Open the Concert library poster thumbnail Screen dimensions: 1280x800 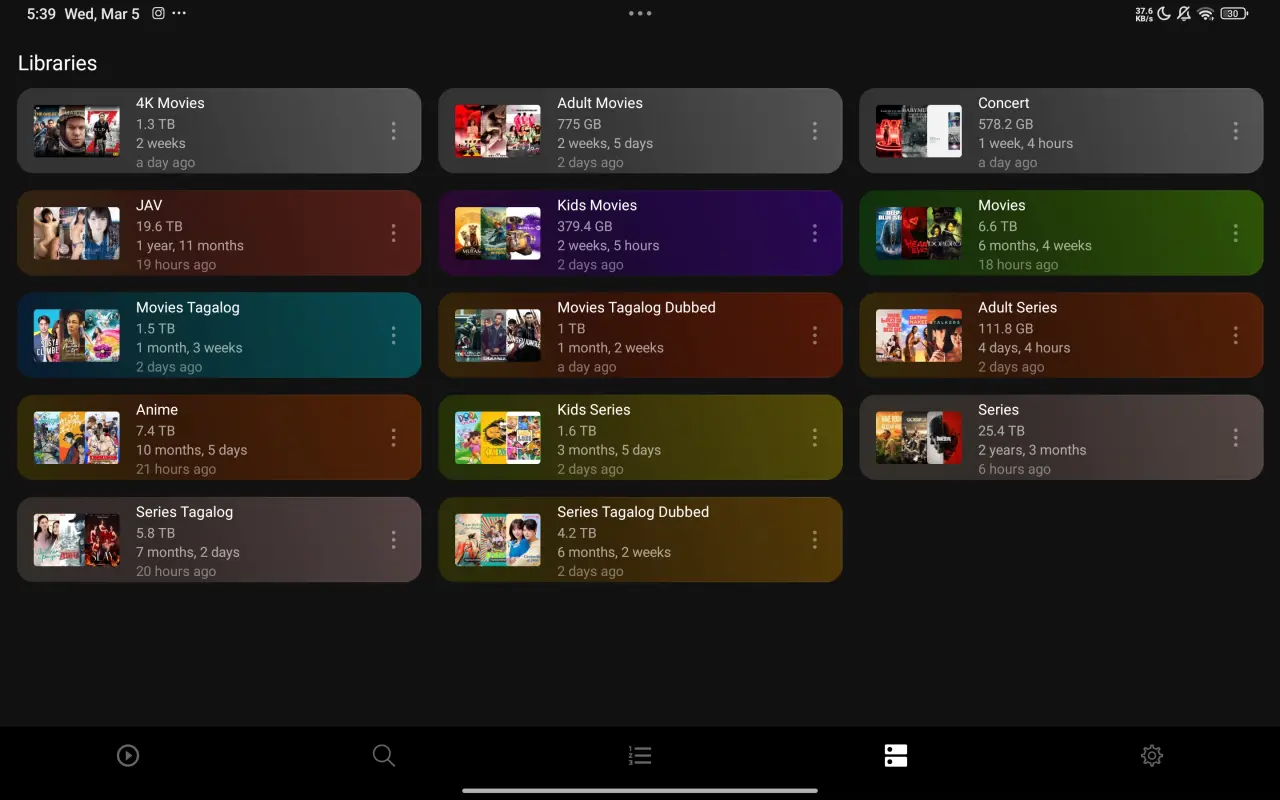pos(919,131)
